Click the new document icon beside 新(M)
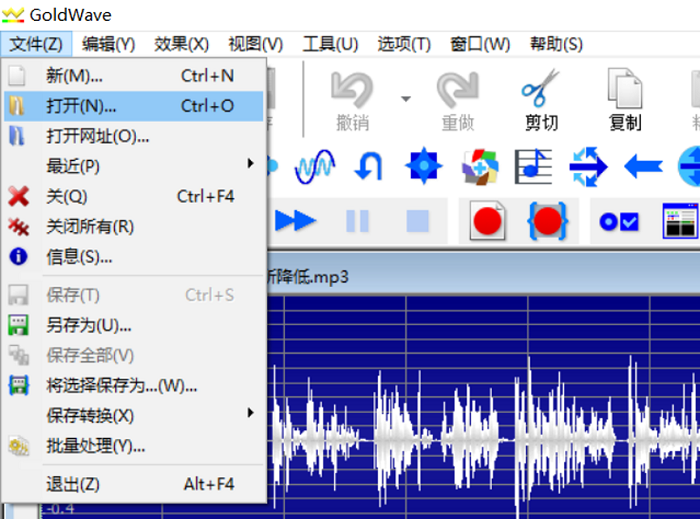700x519 pixels. click(17, 76)
